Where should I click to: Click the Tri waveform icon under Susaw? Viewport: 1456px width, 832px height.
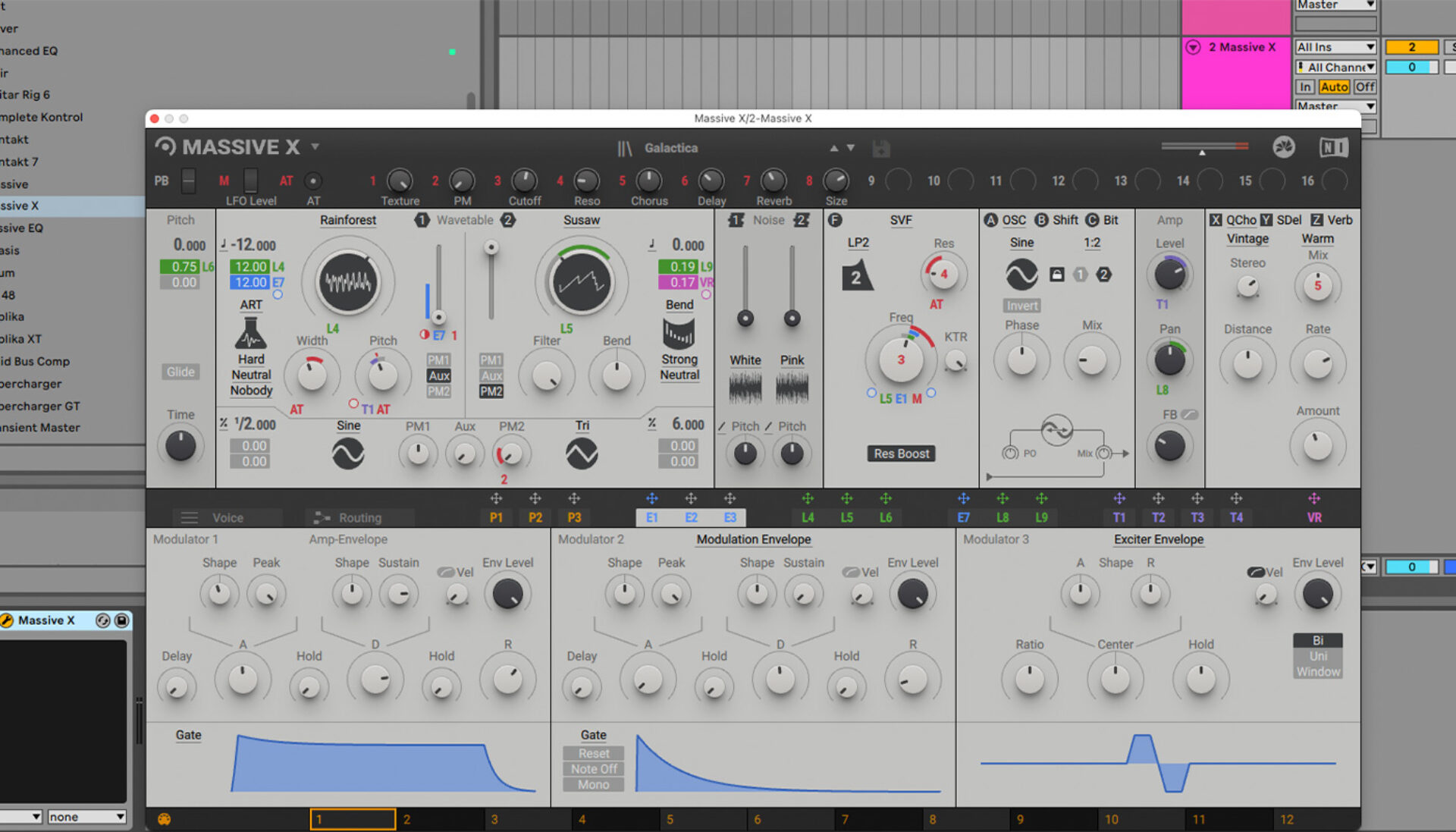click(x=582, y=453)
